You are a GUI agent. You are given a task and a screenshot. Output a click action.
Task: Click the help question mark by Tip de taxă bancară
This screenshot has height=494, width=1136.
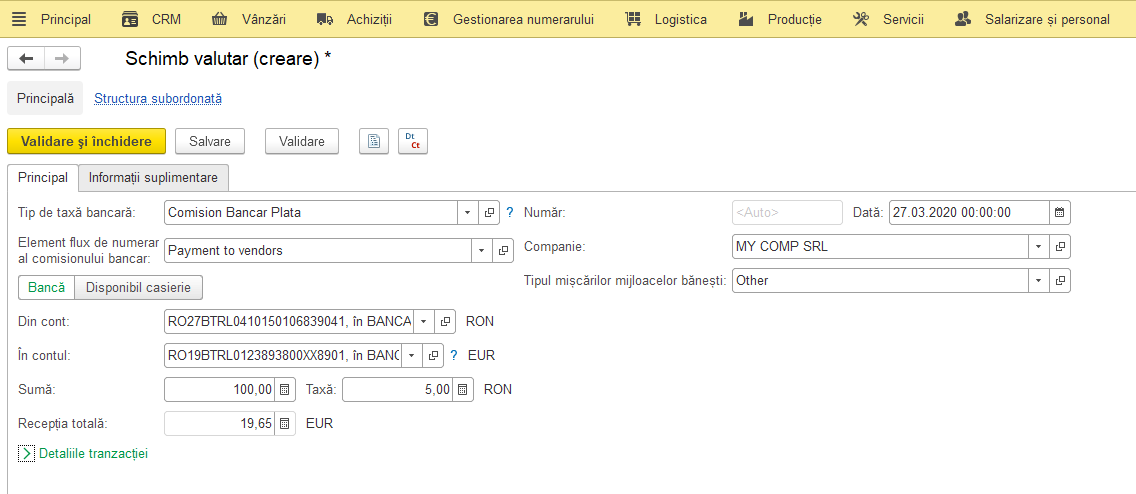(x=509, y=213)
